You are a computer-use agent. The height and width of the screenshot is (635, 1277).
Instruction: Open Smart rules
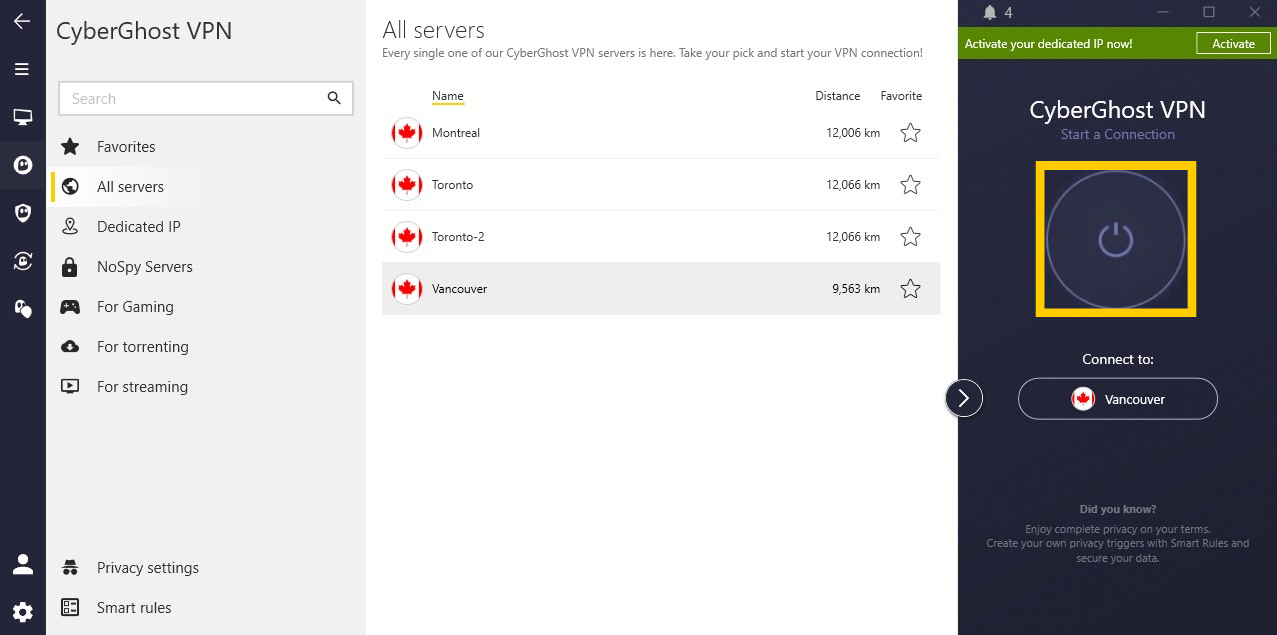(x=134, y=608)
